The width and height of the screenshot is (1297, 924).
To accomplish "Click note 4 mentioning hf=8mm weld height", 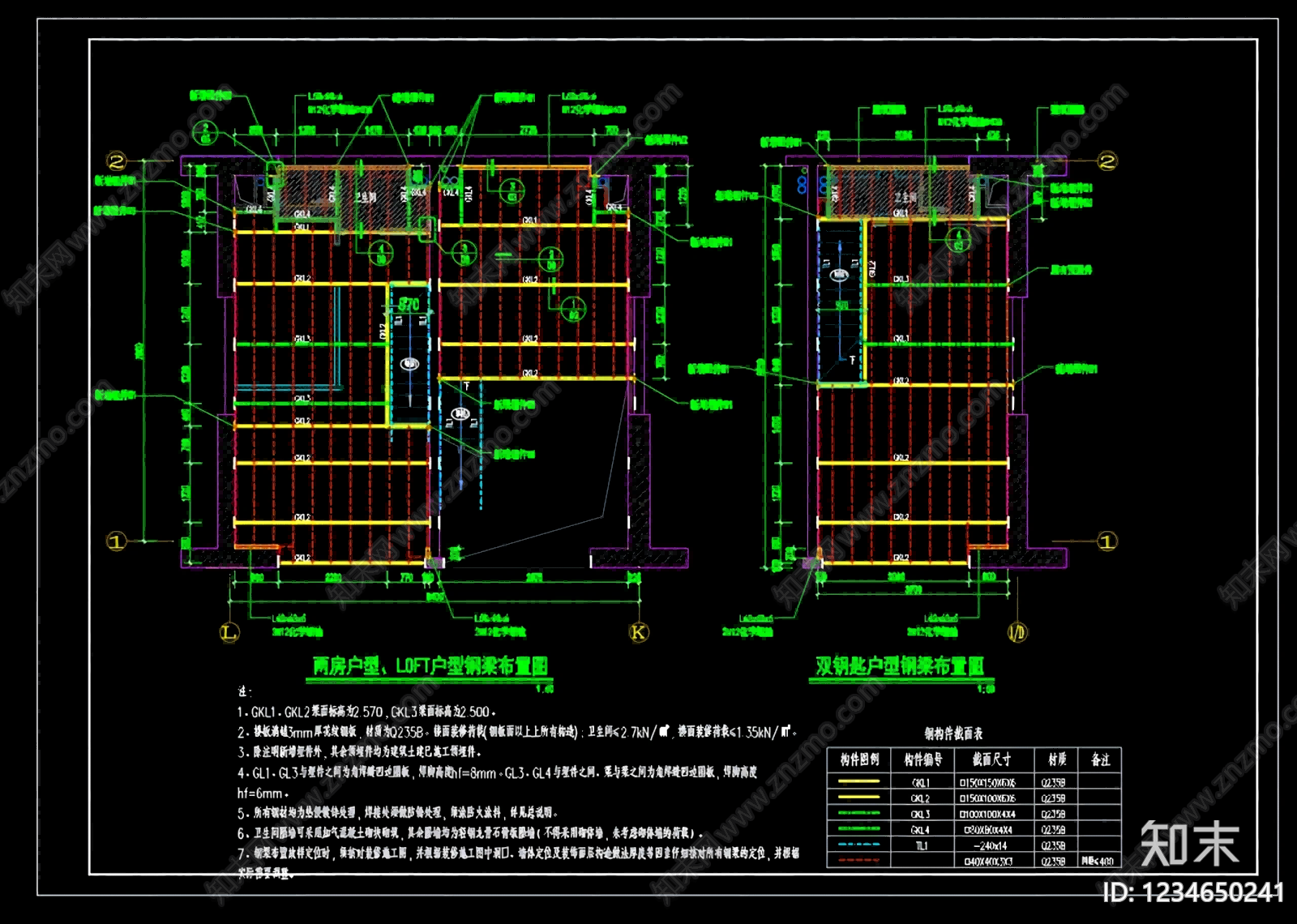I will click(x=497, y=772).
